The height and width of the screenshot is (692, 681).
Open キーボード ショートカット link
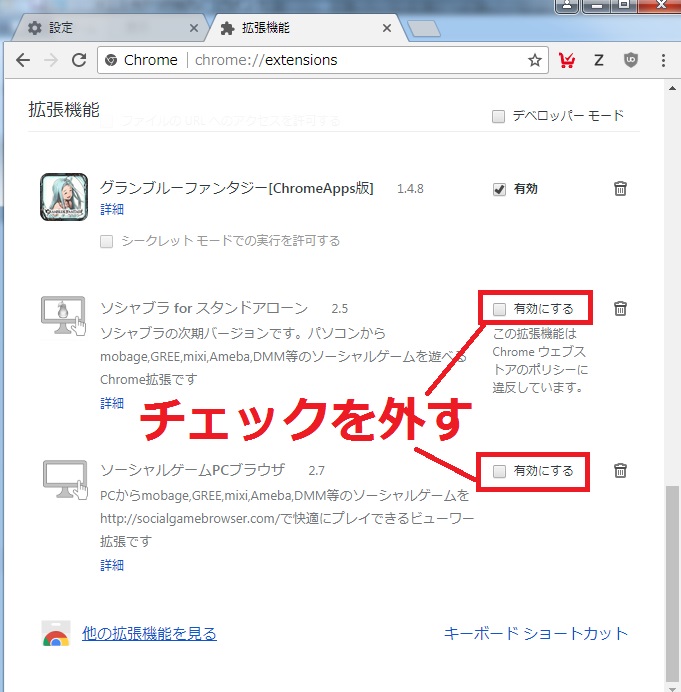pyautogui.click(x=536, y=633)
